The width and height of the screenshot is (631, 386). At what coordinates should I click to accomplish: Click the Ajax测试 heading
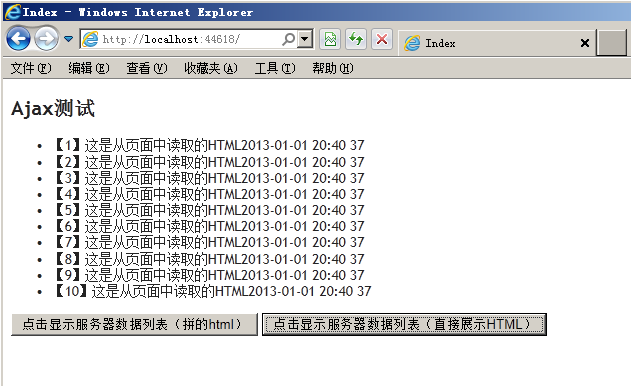(x=53, y=108)
